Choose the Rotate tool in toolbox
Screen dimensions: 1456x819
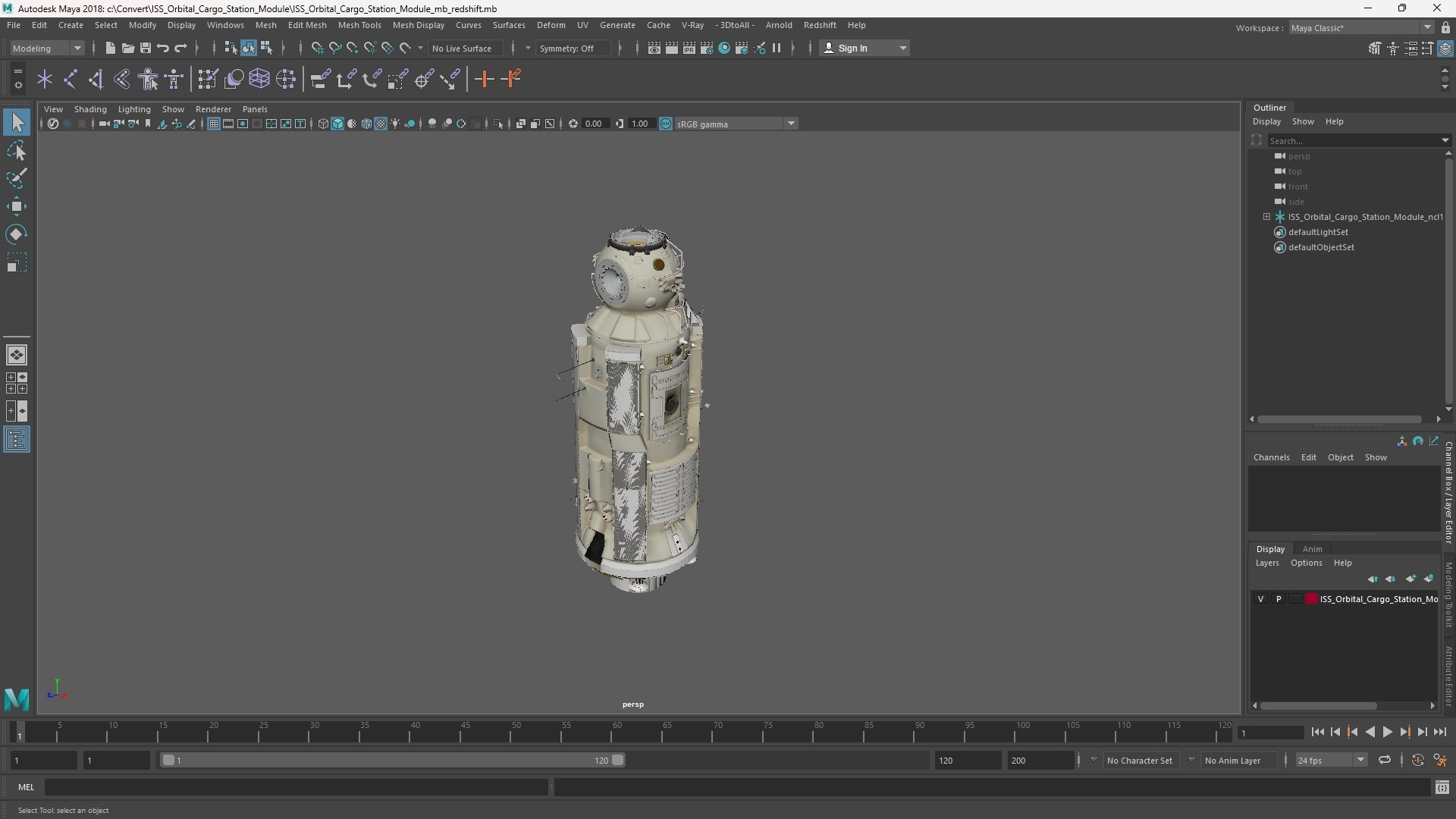(x=17, y=234)
